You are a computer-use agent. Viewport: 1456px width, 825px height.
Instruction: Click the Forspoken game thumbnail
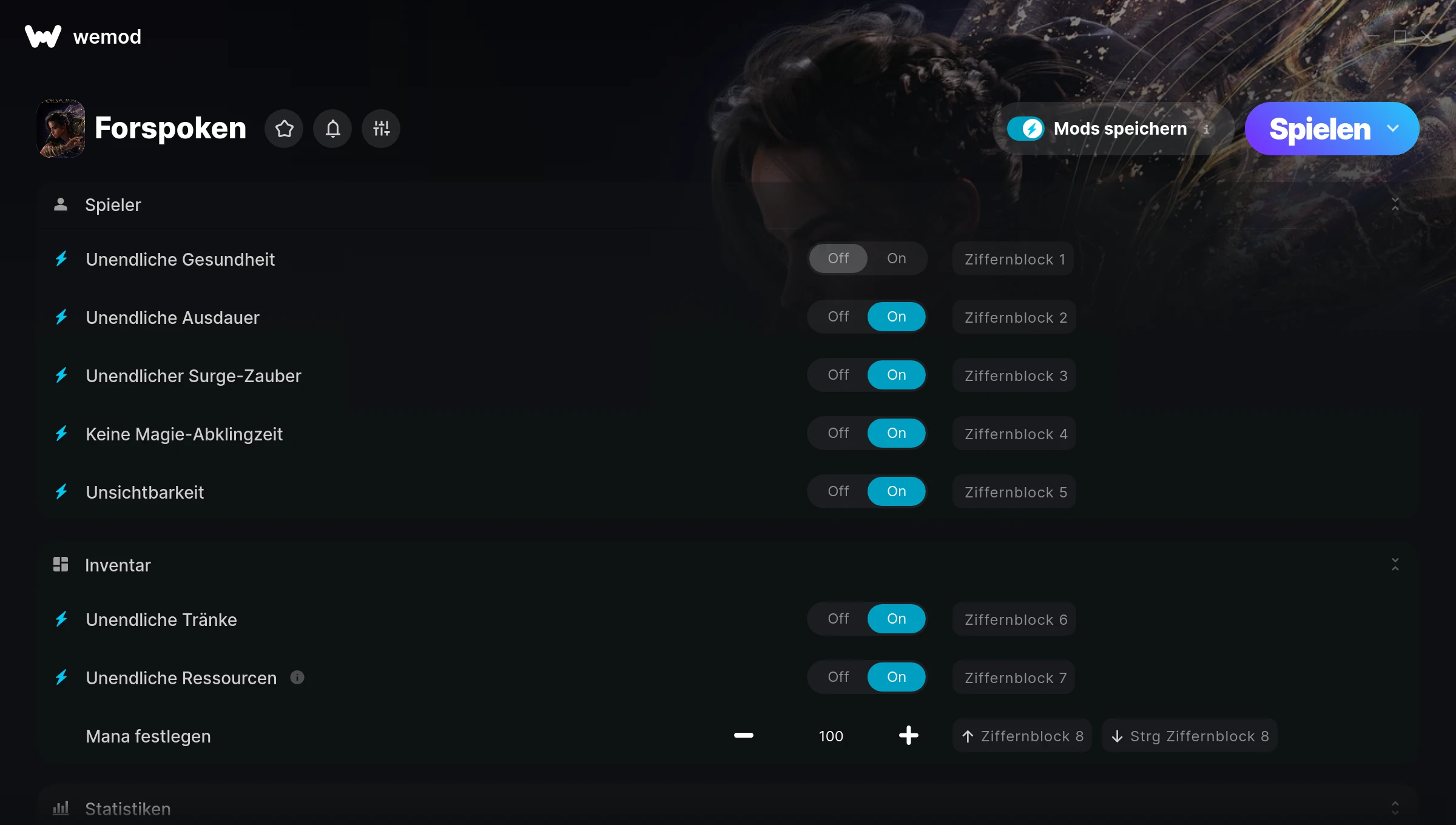pyautogui.click(x=61, y=129)
